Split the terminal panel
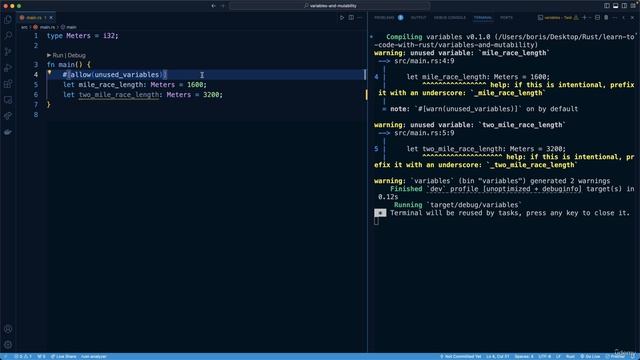640x360 pixels. pyautogui.click(x=597, y=18)
